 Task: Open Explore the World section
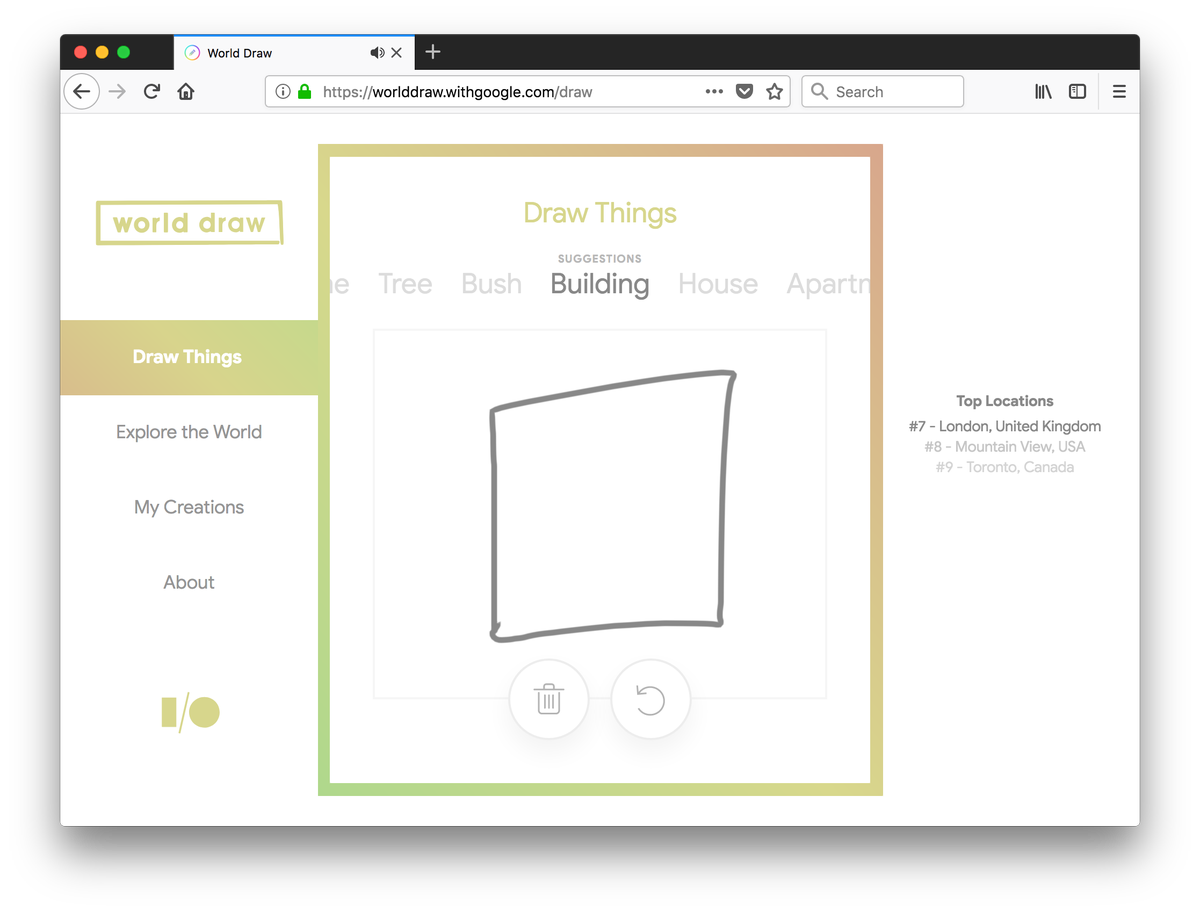[189, 432]
